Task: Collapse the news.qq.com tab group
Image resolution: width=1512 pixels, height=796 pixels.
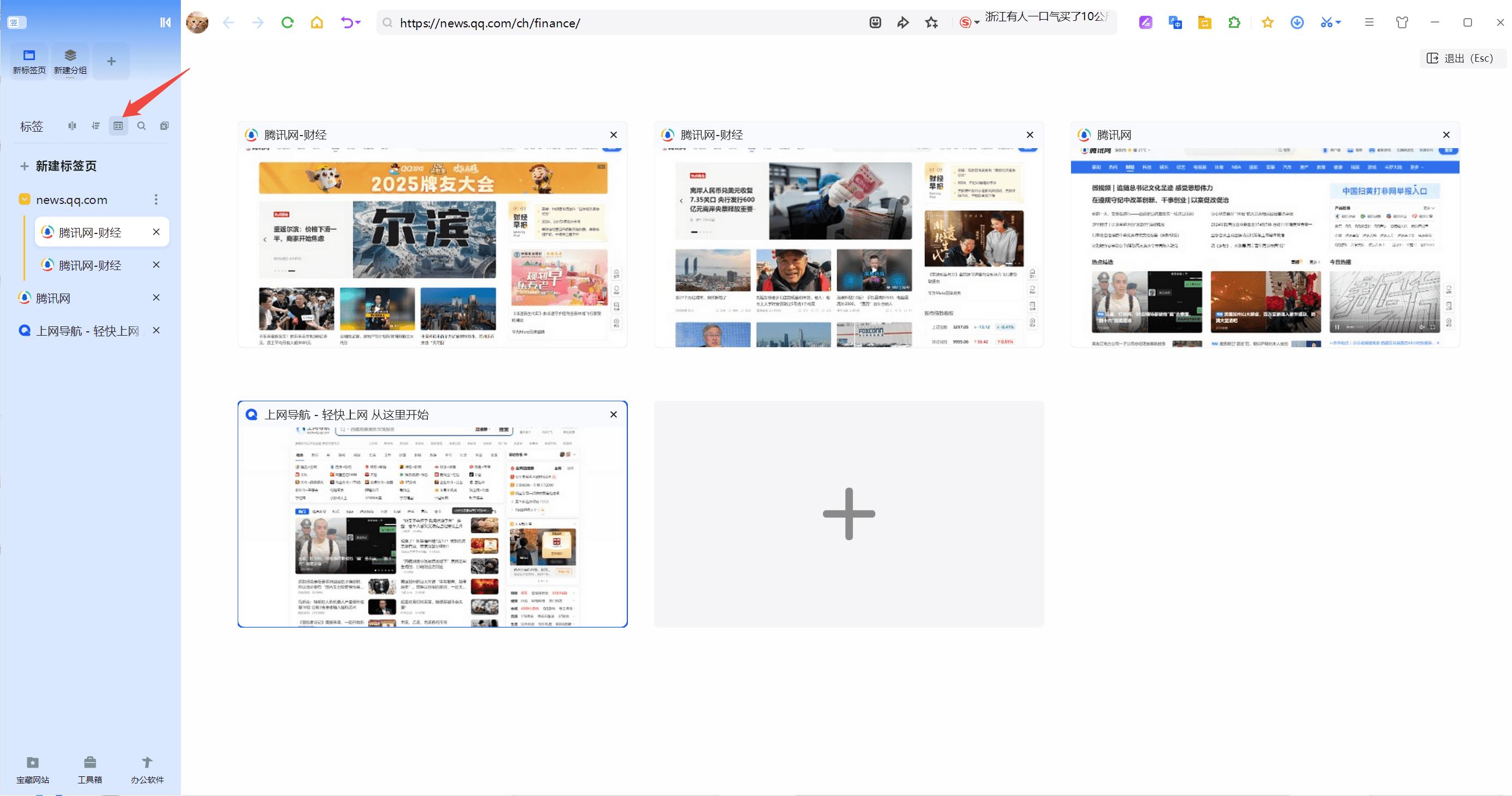Action: coord(25,199)
